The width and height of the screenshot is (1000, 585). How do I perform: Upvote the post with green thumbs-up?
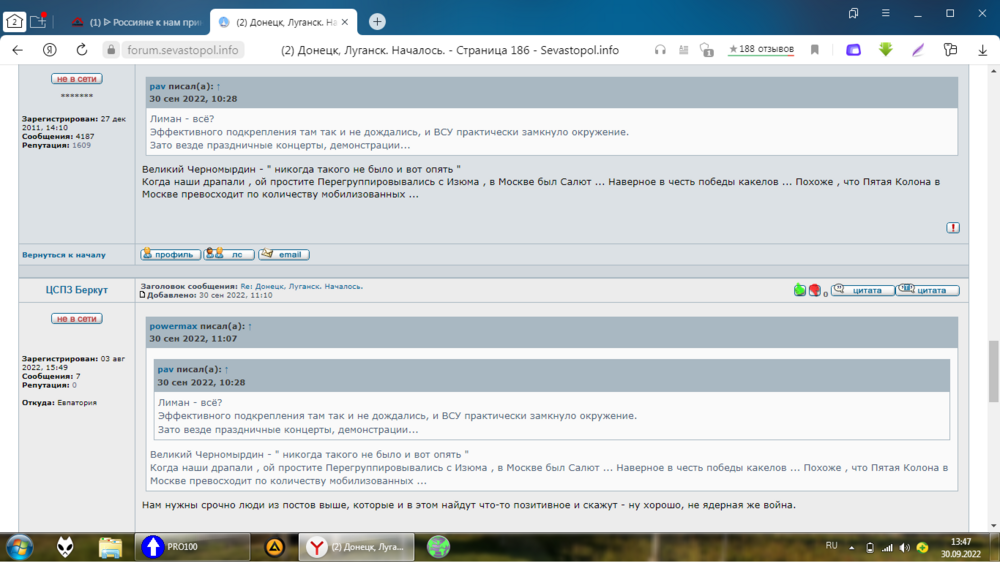(800, 290)
